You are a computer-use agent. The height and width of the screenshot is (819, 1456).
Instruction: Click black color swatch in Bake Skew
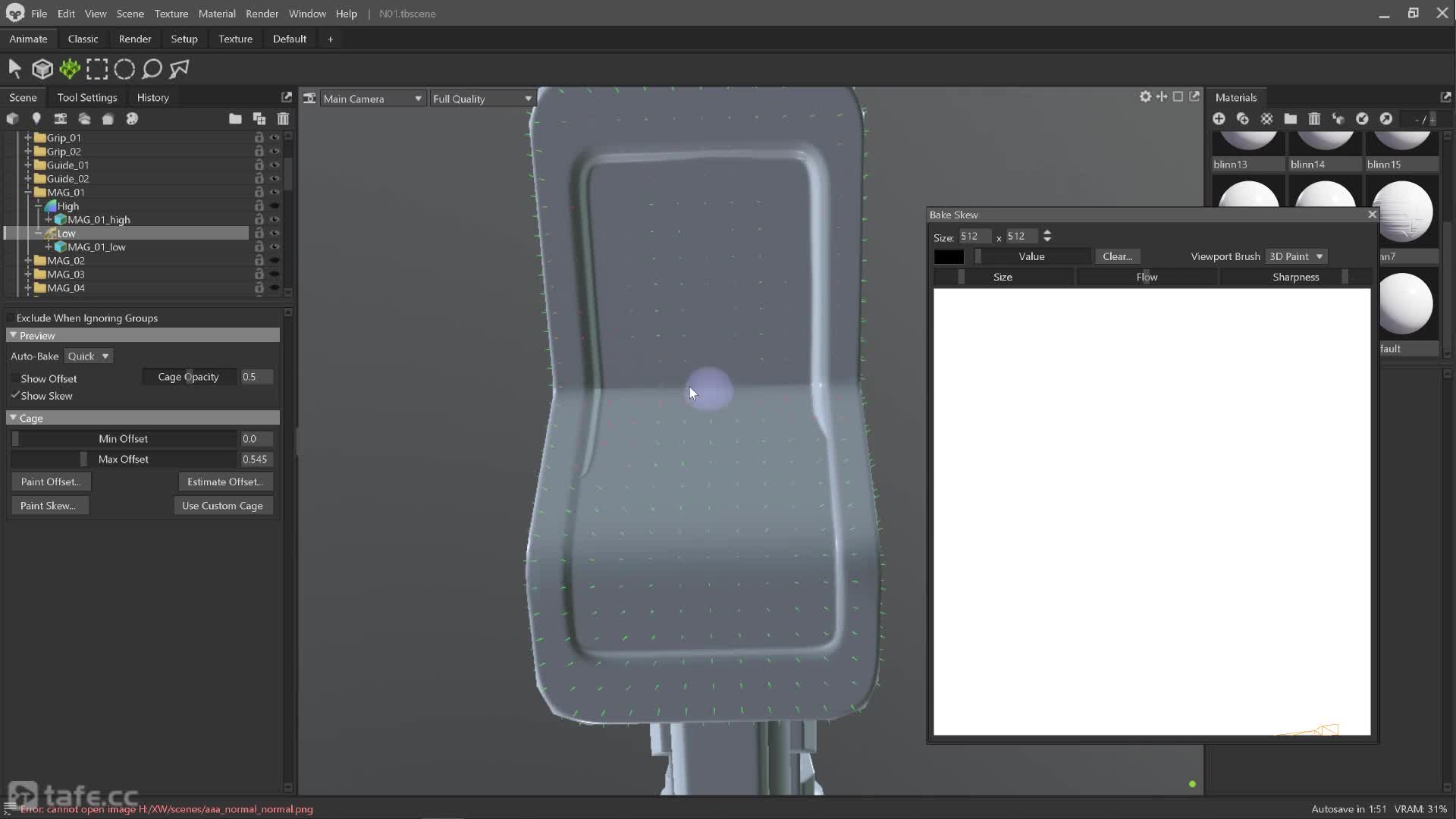[x=949, y=256]
